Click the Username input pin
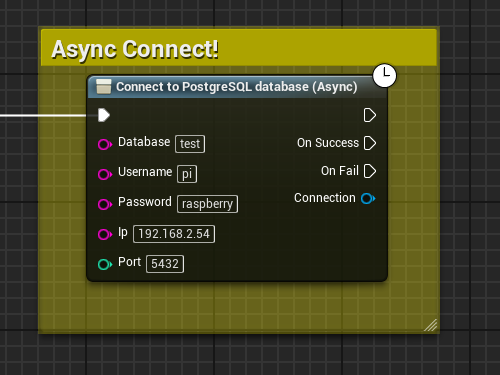500x375 pixels. 105,174
